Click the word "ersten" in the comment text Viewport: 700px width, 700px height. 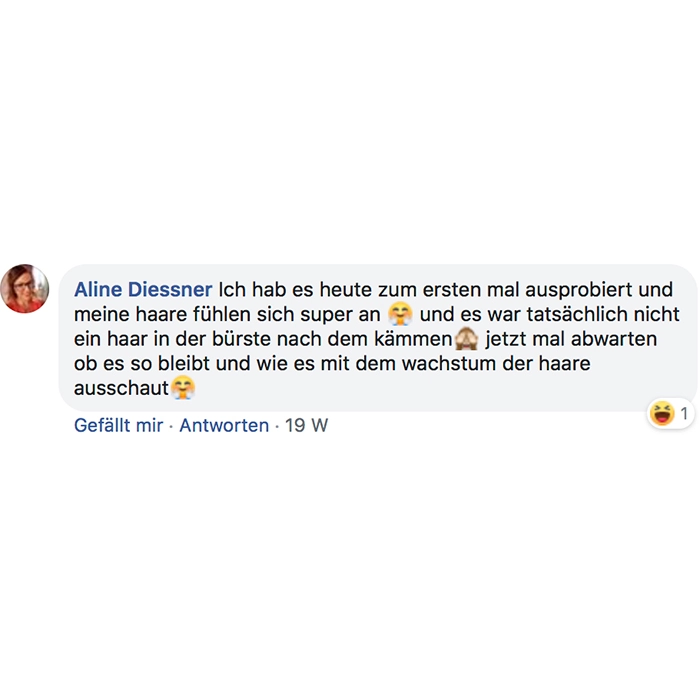click(x=451, y=290)
